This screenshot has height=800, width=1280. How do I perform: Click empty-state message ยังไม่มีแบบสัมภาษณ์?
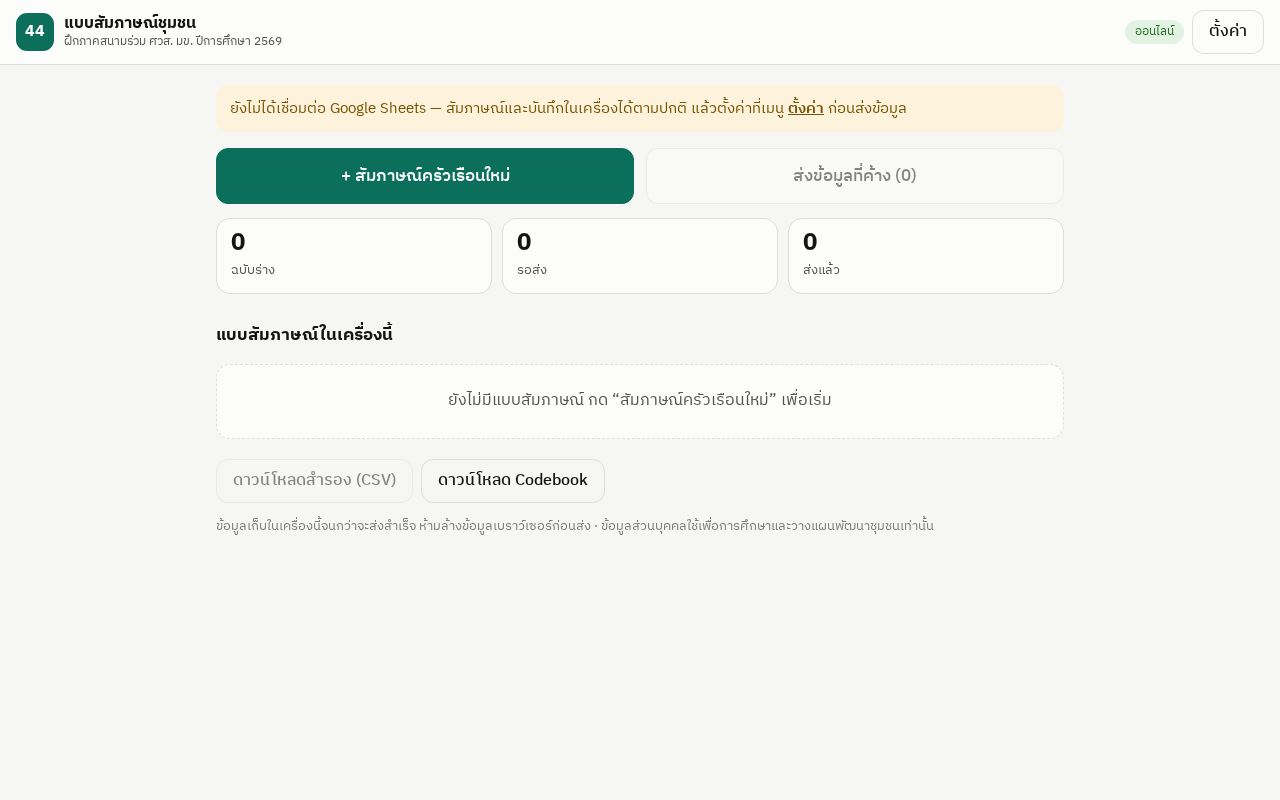click(640, 401)
